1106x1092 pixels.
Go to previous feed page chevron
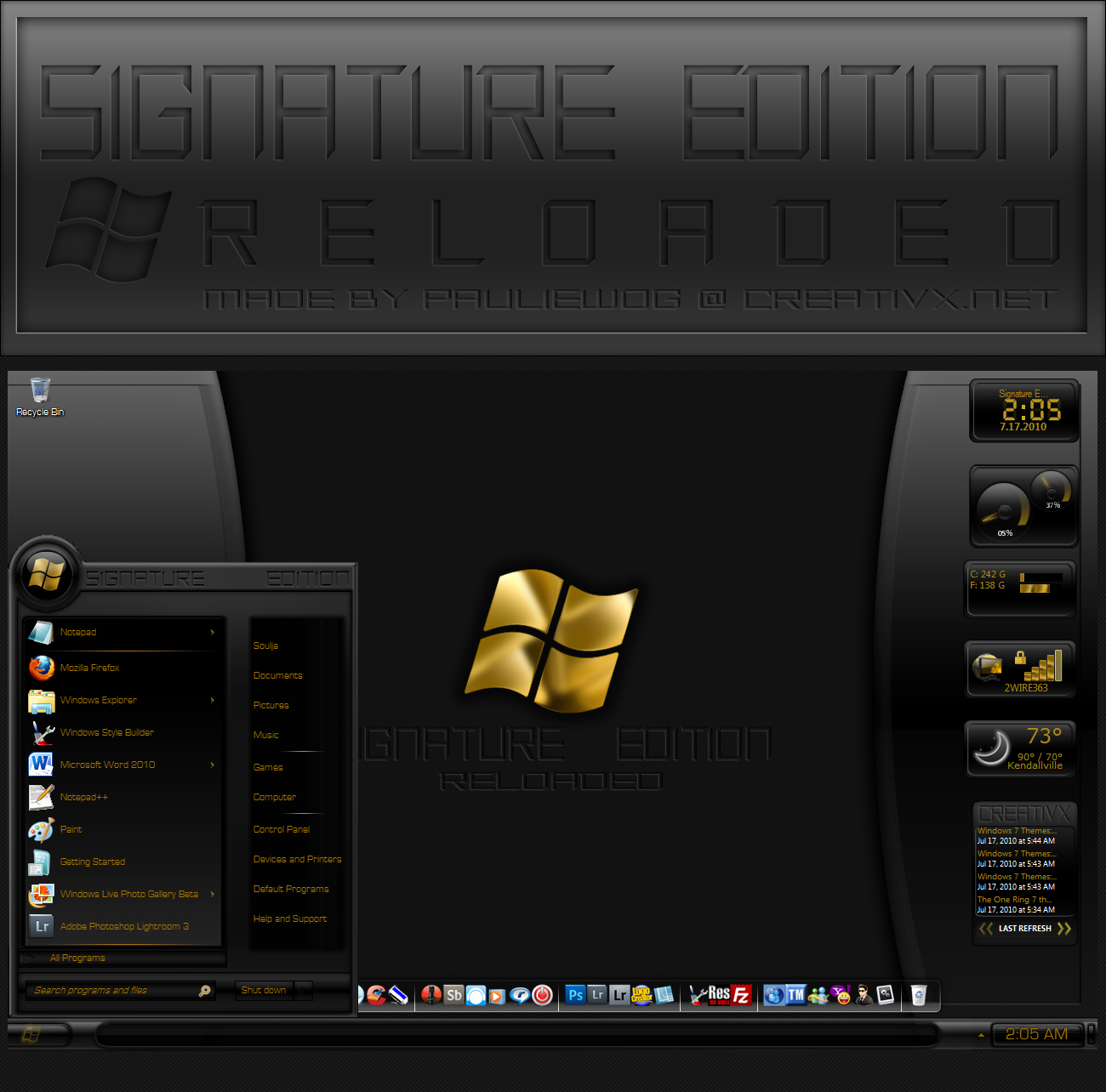click(x=985, y=929)
